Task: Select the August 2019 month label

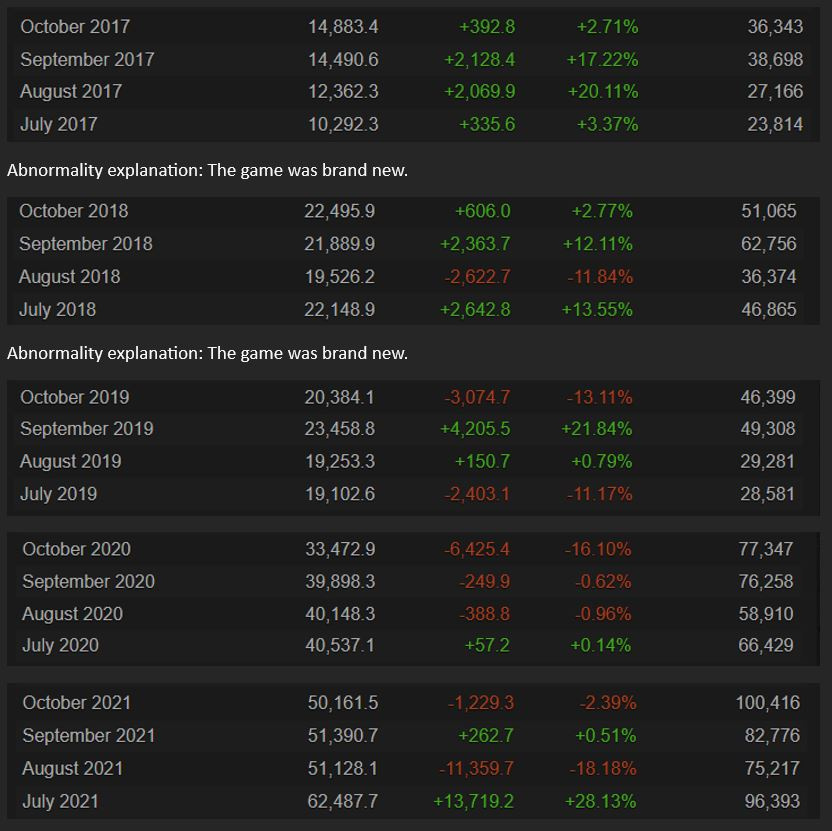Action: [71, 462]
